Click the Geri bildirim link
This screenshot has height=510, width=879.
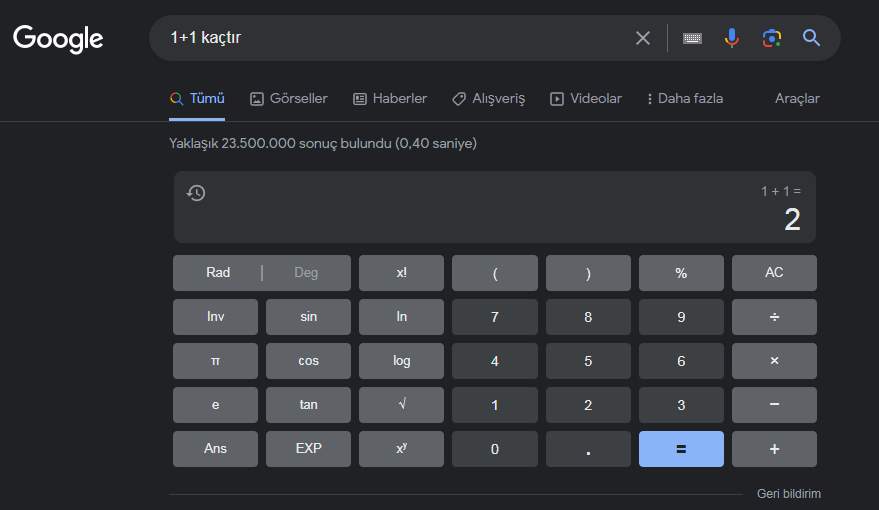(x=789, y=494)
